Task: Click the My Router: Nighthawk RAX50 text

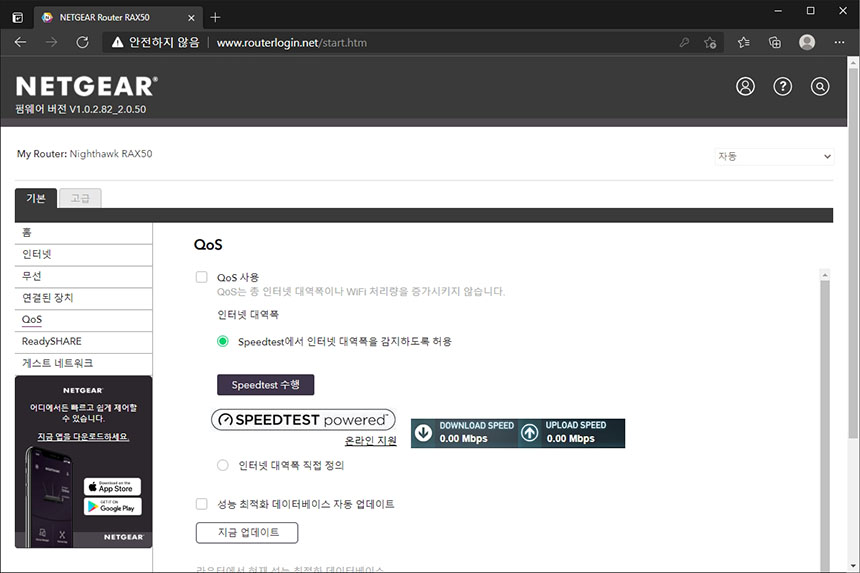Action: 84,154
